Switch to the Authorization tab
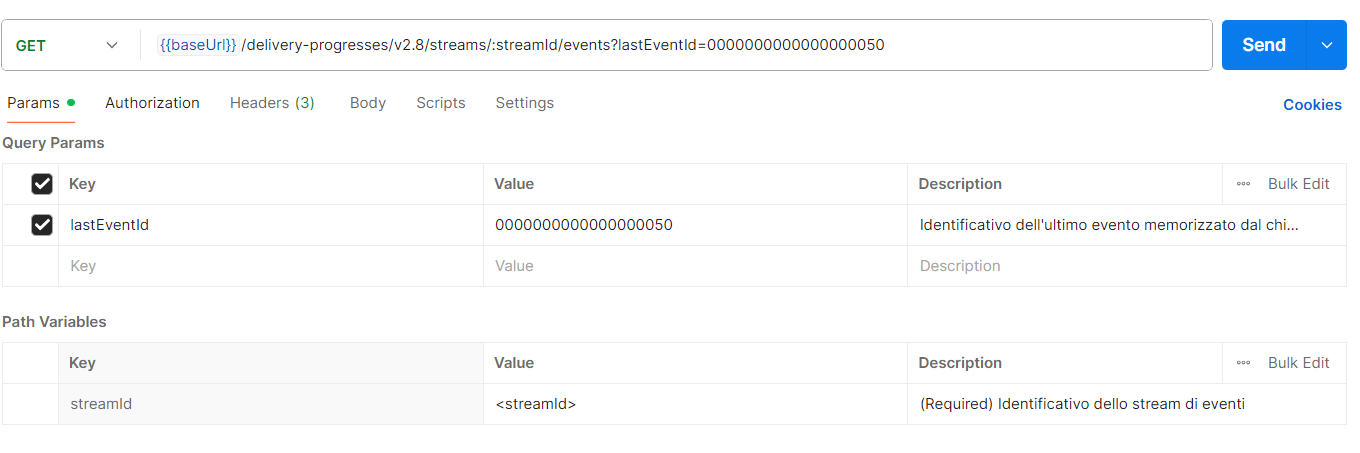This screenshot has width=1360, height=453. [152, 103]
